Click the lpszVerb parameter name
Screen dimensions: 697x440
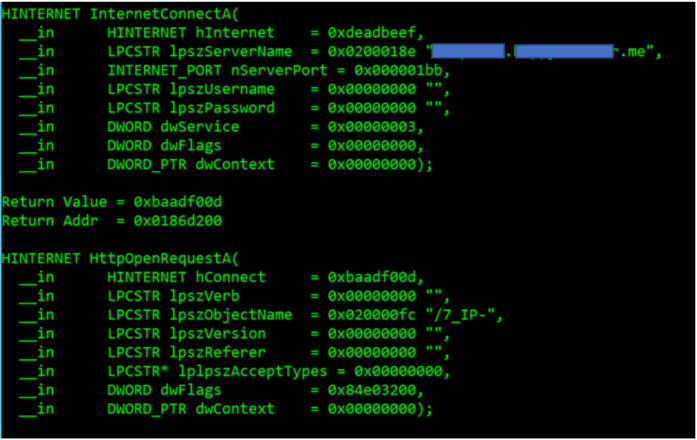tap(204, 296)
